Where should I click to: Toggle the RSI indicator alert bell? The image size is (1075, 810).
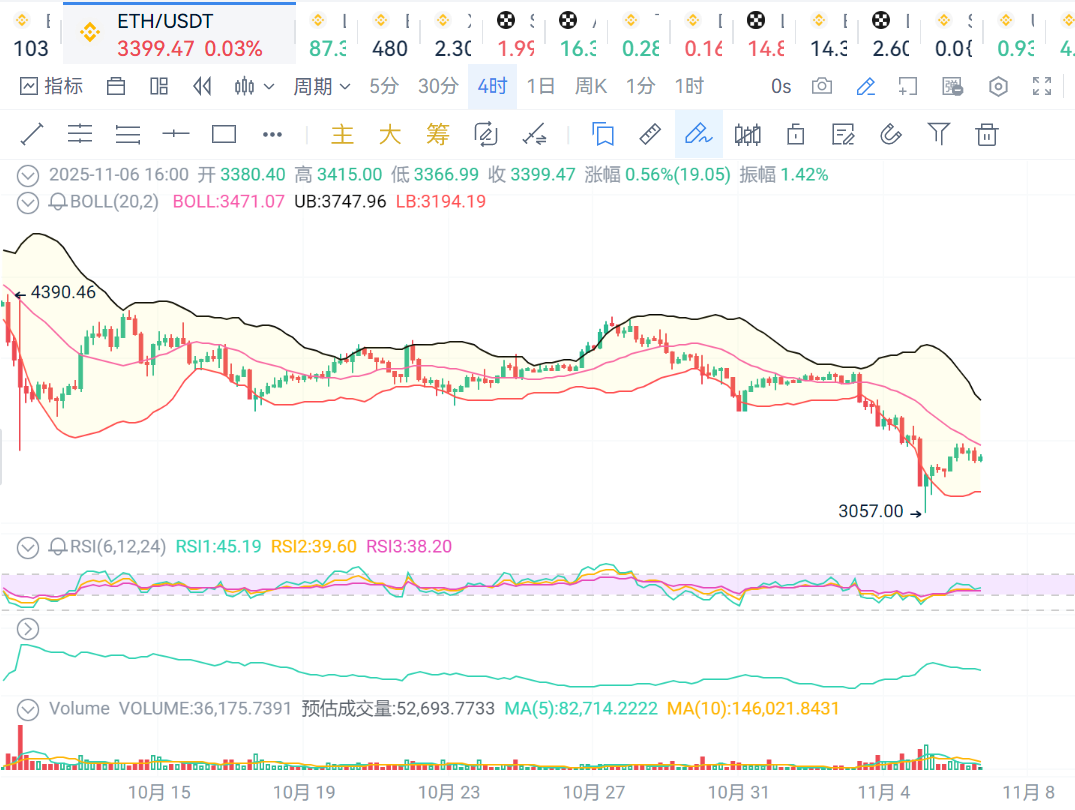pyautogui.click(x=57, y=547)
